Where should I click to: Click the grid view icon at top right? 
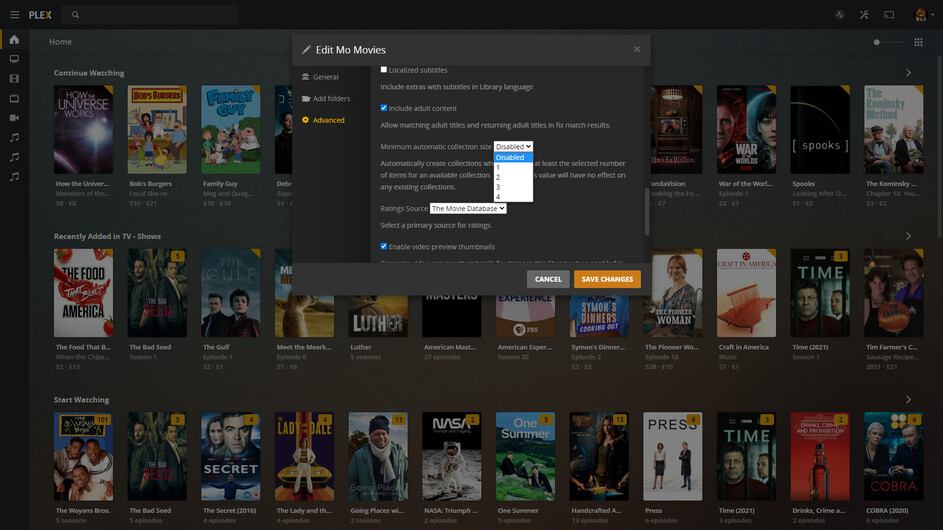tap(918, 42)
